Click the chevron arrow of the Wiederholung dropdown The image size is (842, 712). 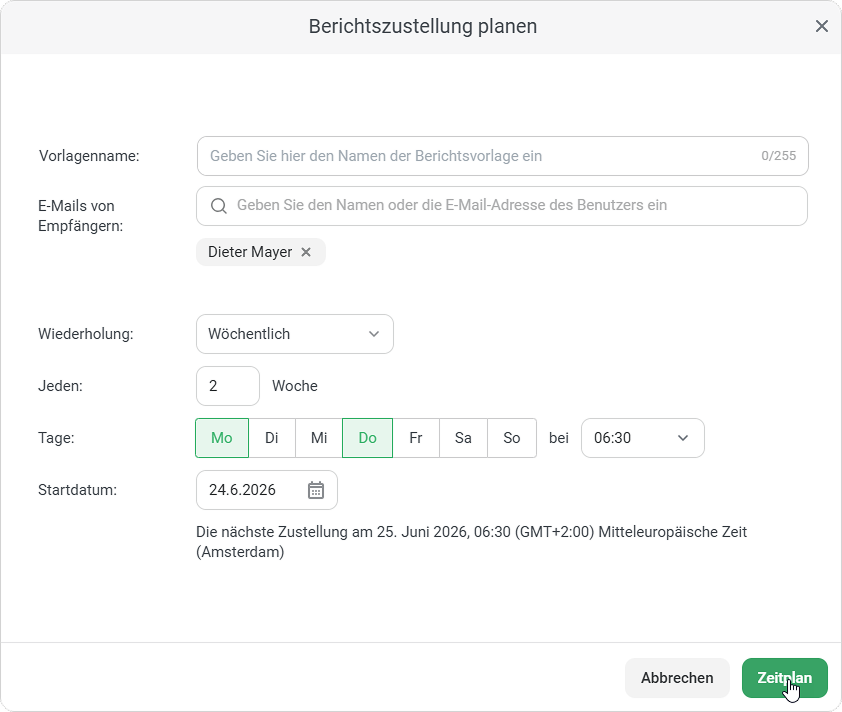(x=374, y=334)
